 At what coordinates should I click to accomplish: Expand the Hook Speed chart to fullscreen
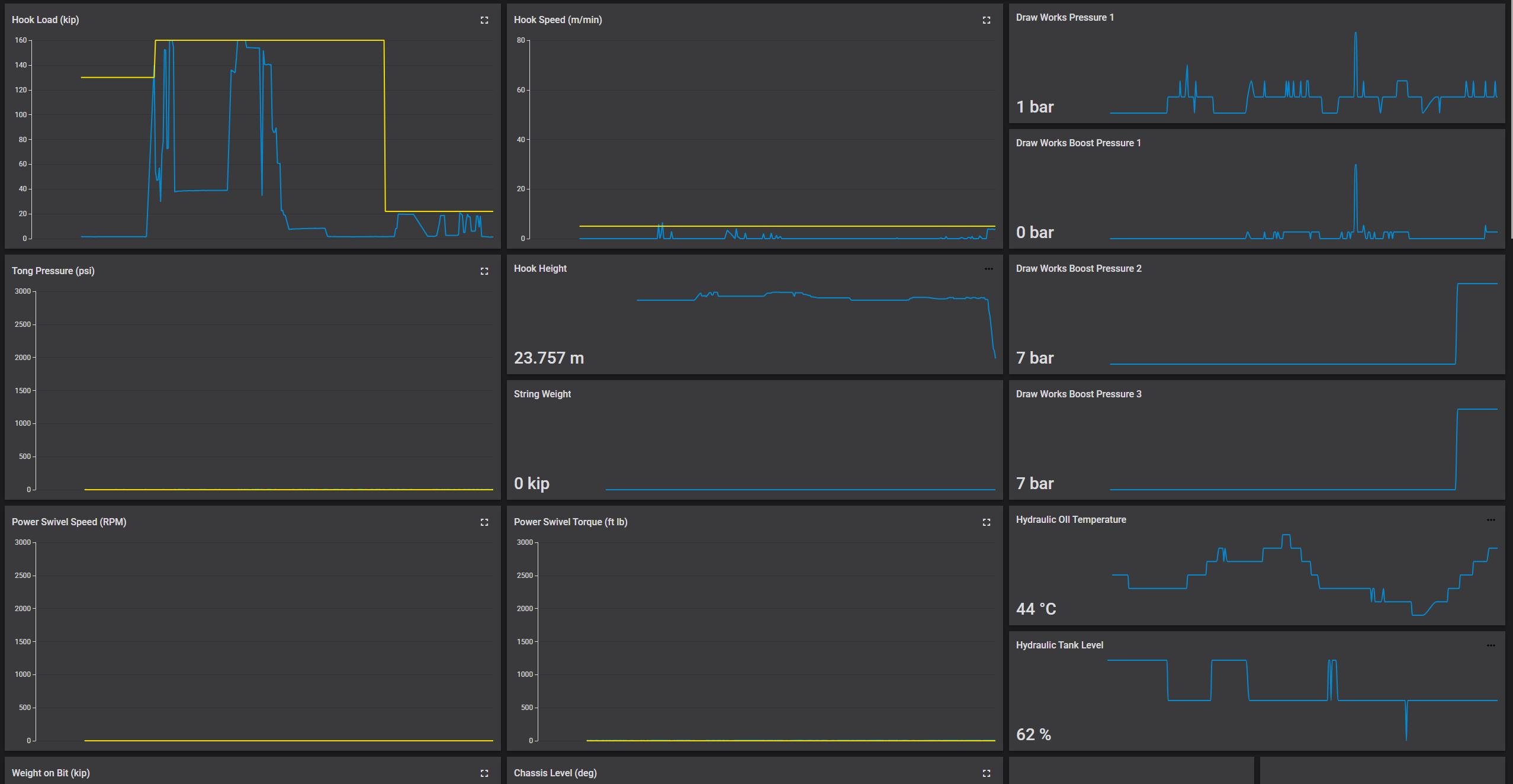987,20
